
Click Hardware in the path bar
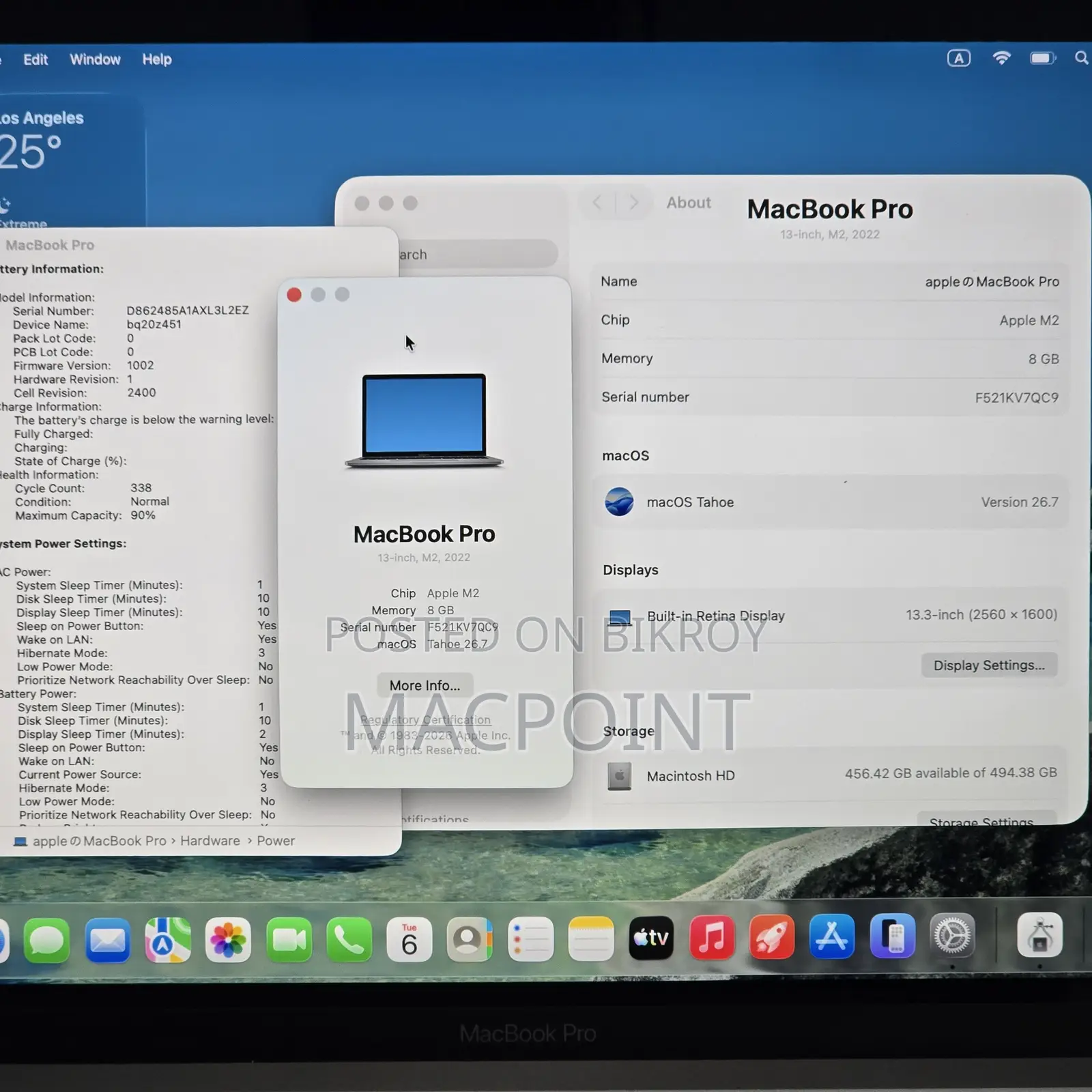tap(210, 841)
